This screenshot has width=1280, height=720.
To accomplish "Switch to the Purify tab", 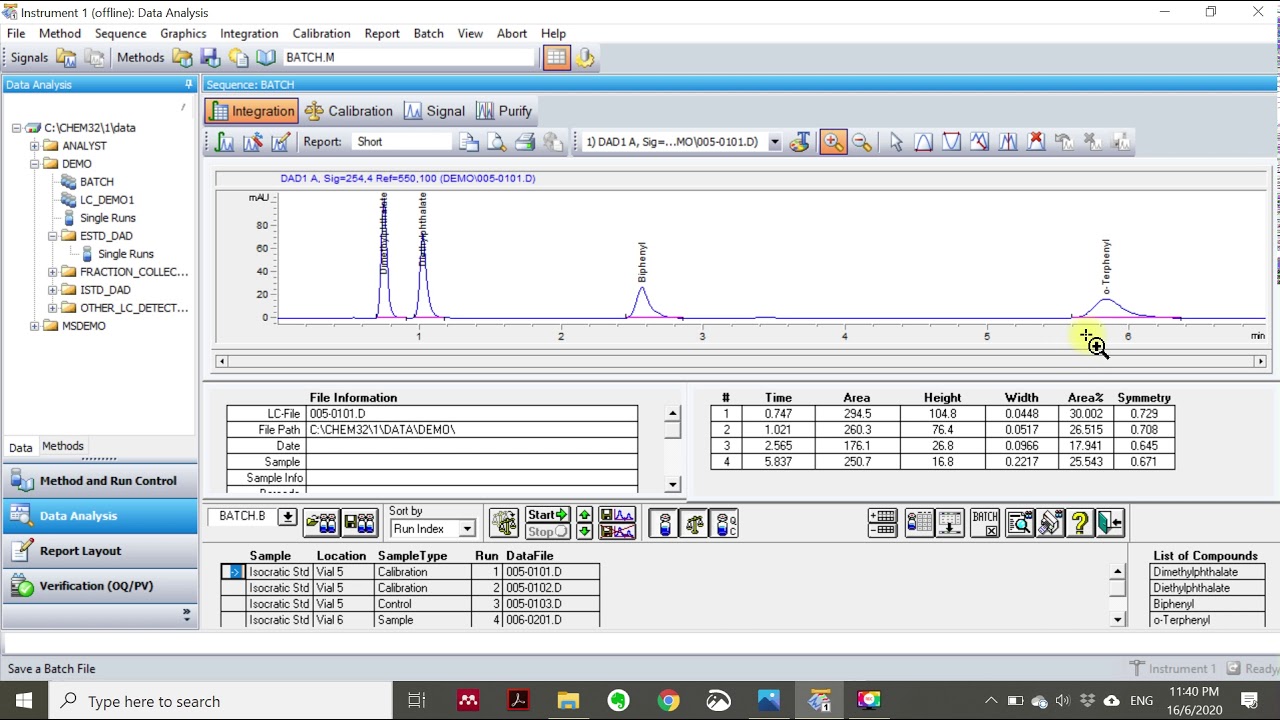I will point(504,111).
